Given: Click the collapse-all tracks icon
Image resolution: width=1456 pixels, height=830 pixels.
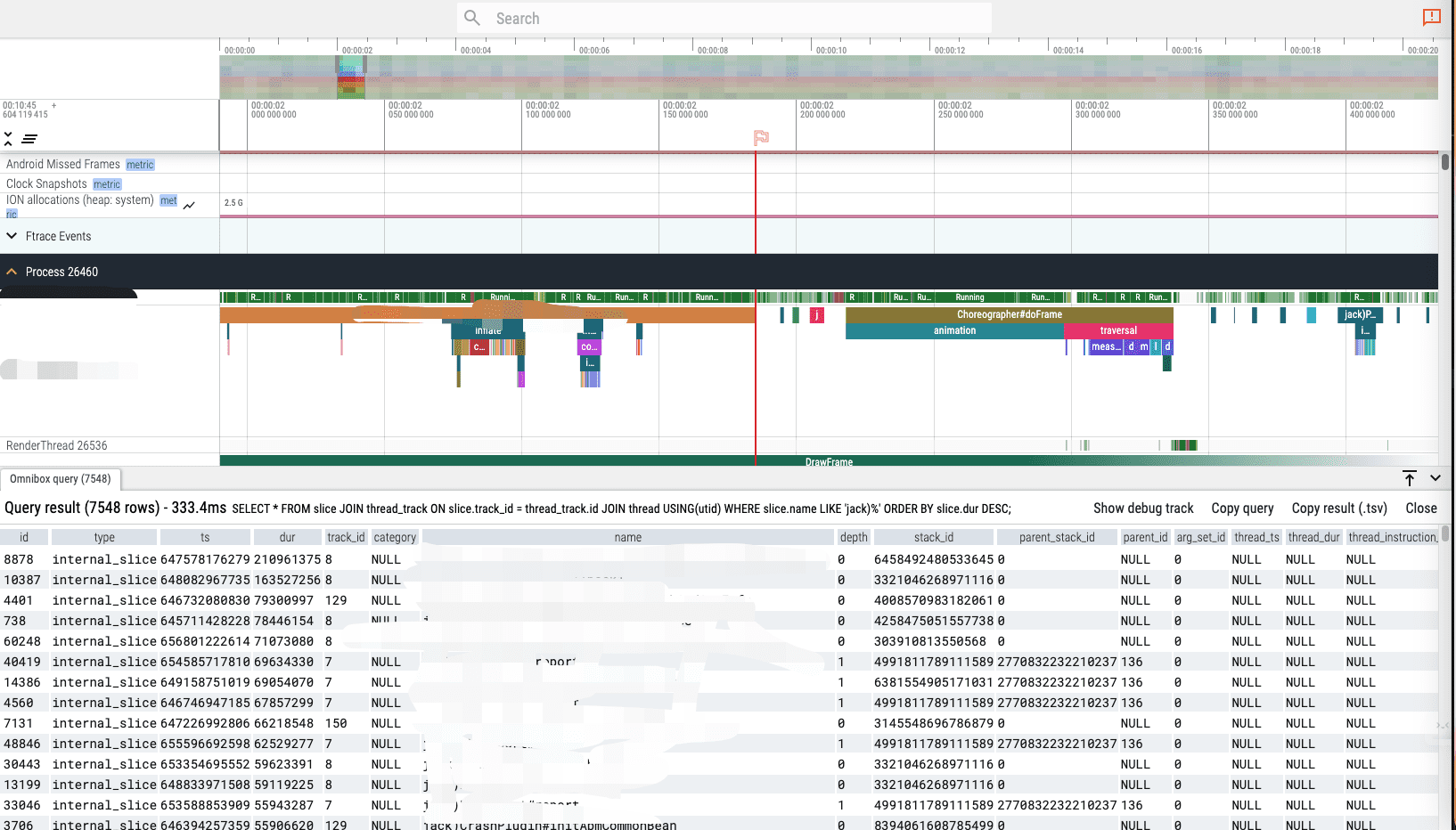Looking at the screenshot, I should coord(8,138).
